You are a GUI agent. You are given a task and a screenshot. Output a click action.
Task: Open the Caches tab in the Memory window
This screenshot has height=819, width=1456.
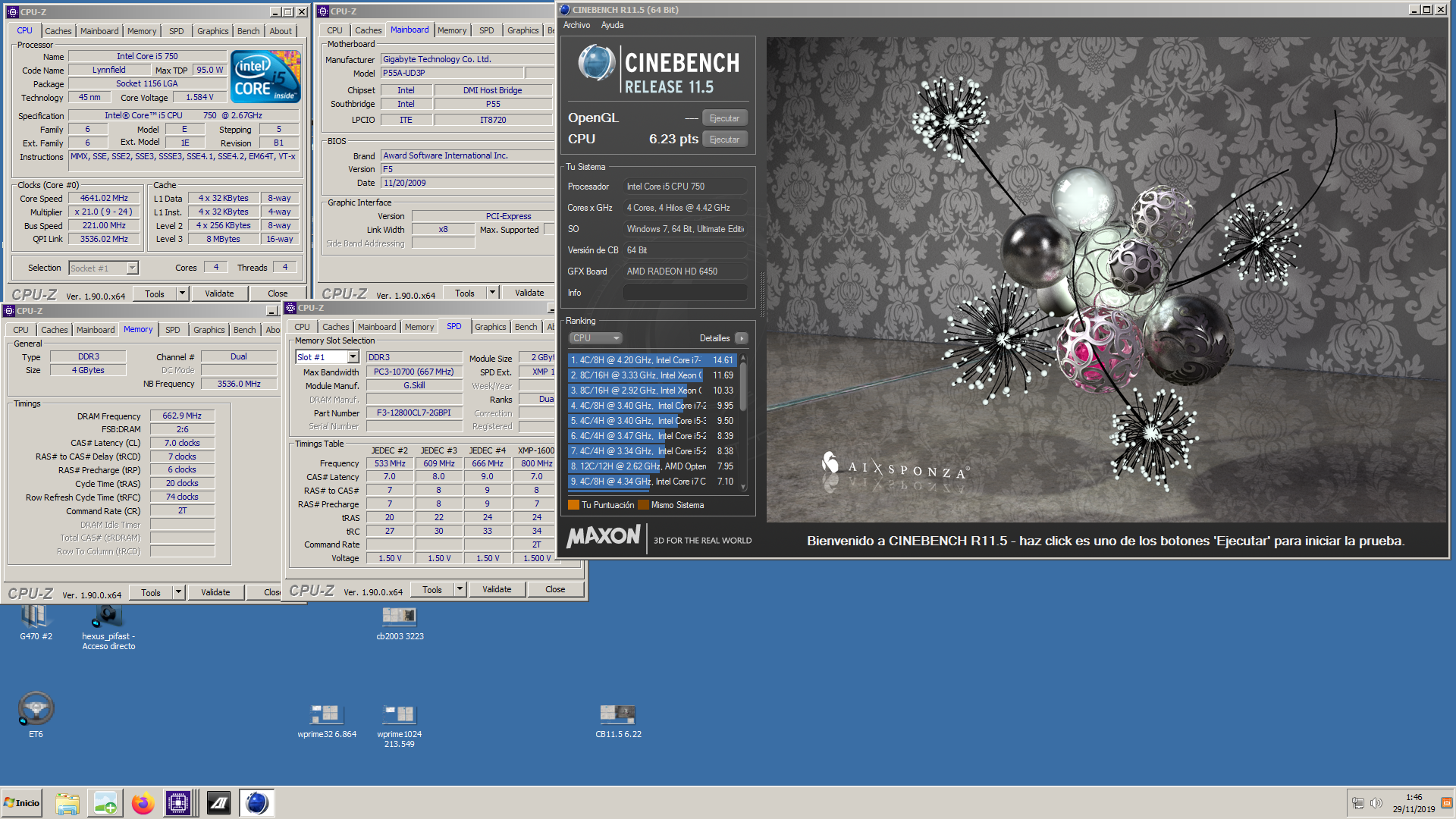click(54, 330)
